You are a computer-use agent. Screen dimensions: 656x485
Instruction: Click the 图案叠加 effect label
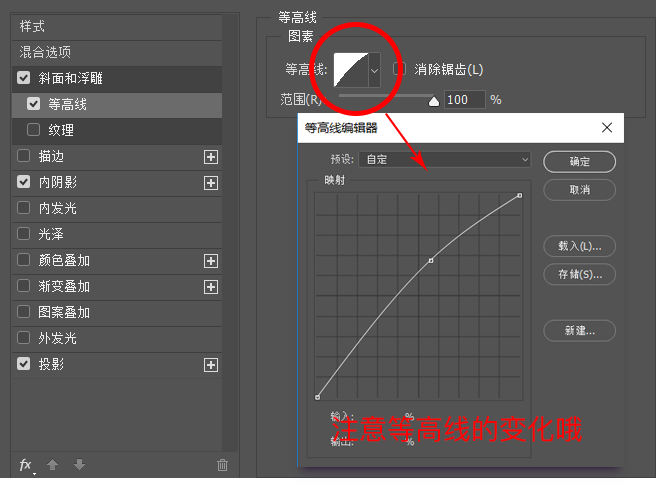coord(64,312)
